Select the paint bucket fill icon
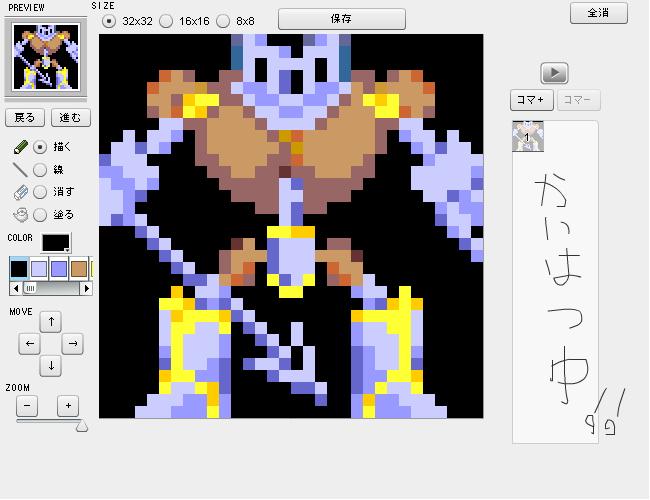The width and height of the screenshot is (650, 500). 20,214
